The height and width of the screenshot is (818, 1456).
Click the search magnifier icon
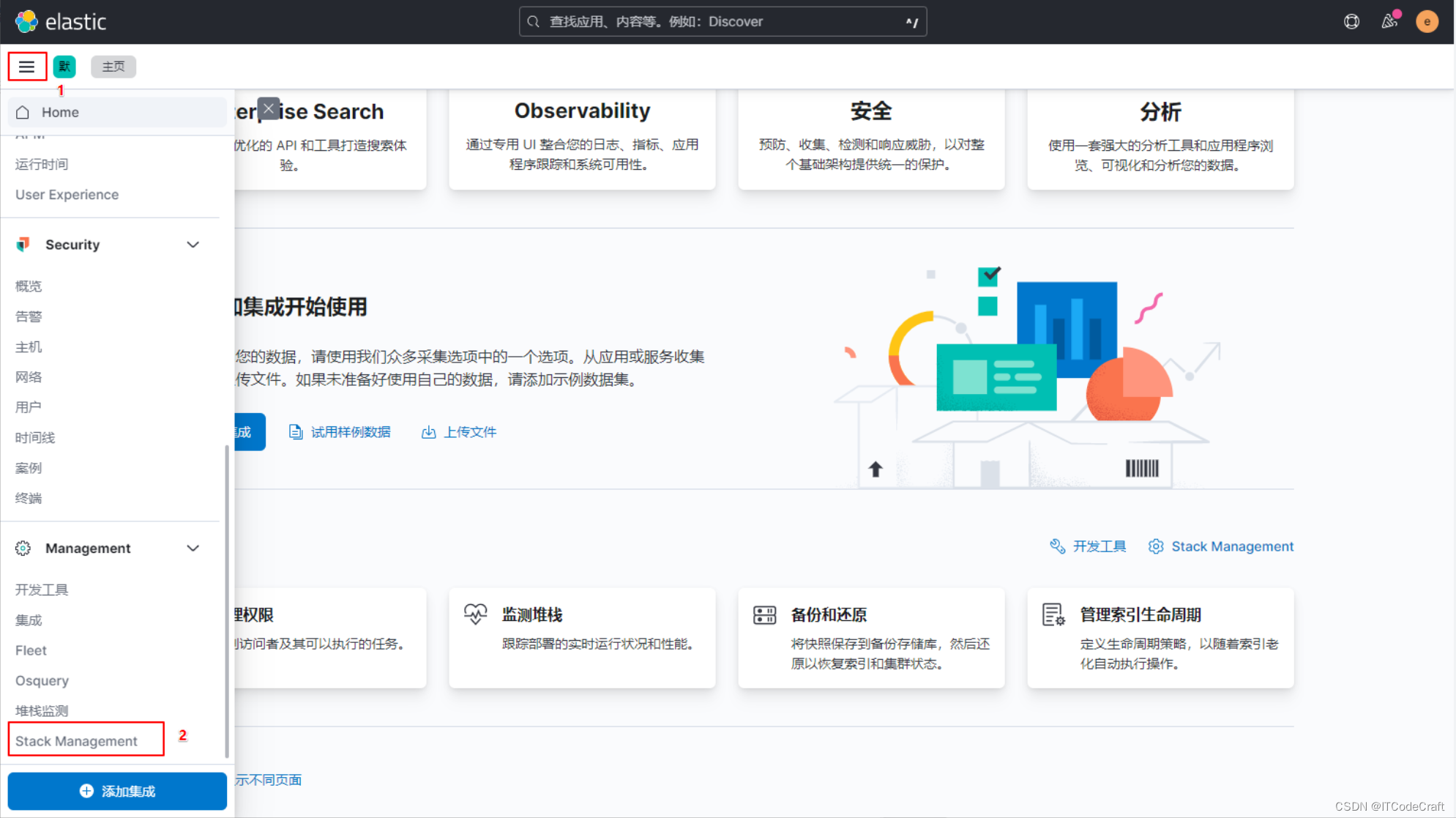point(534,21)
